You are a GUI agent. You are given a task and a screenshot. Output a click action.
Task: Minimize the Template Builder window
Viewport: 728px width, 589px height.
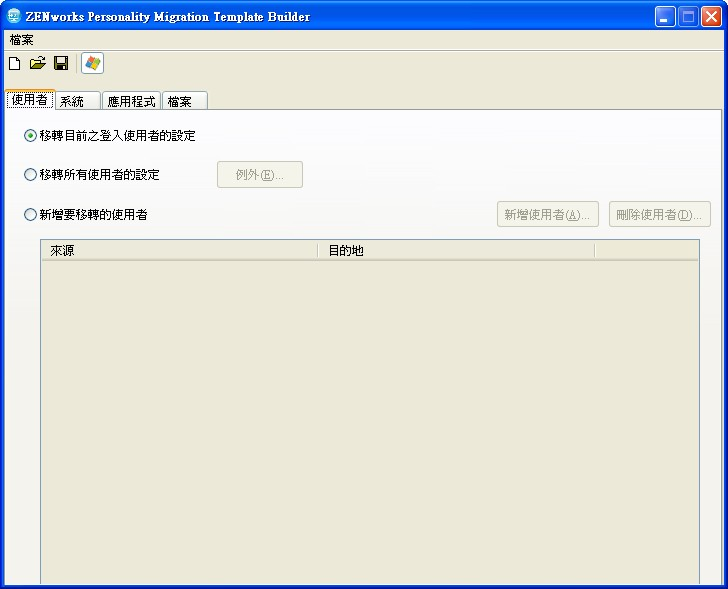pyautogui.click(x=665, y=17)
